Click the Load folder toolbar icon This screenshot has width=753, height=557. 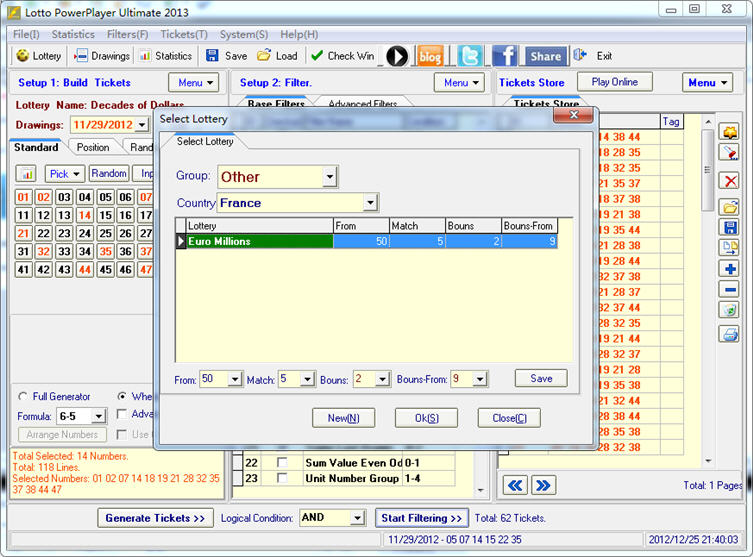tap(264, 55)
